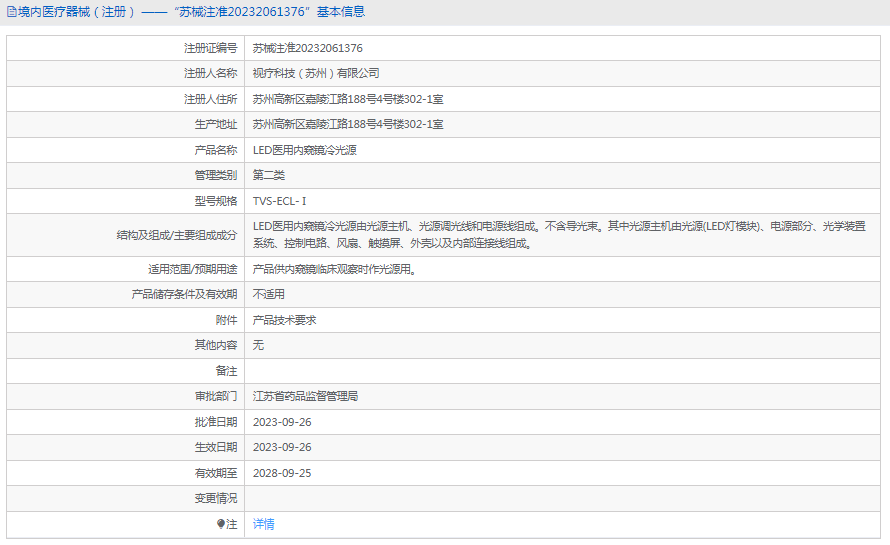The image size is (890, 545).
Task: Select the 不适用 storage condition value
Action: pyautogui.click(x=268, y=294)
